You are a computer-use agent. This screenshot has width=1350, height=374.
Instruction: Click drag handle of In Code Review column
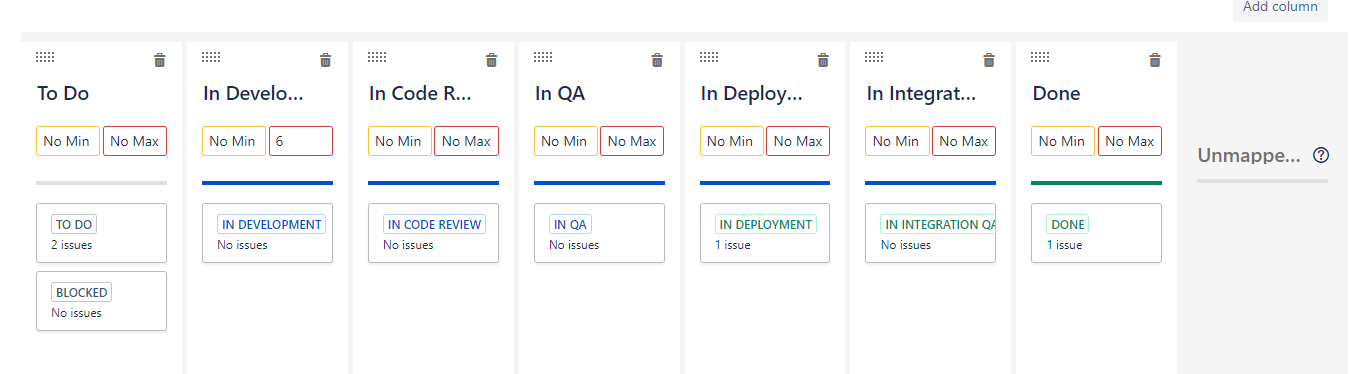(377, 57)
